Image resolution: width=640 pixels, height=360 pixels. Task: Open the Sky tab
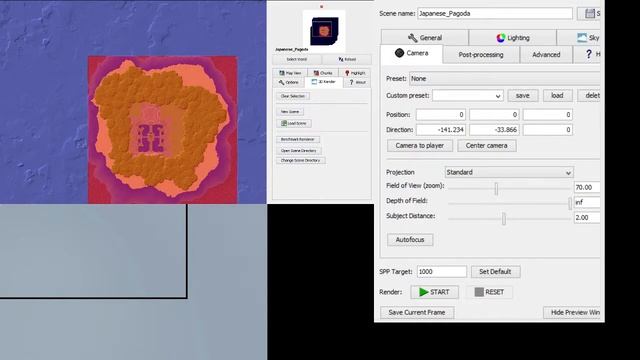[580, 38]
